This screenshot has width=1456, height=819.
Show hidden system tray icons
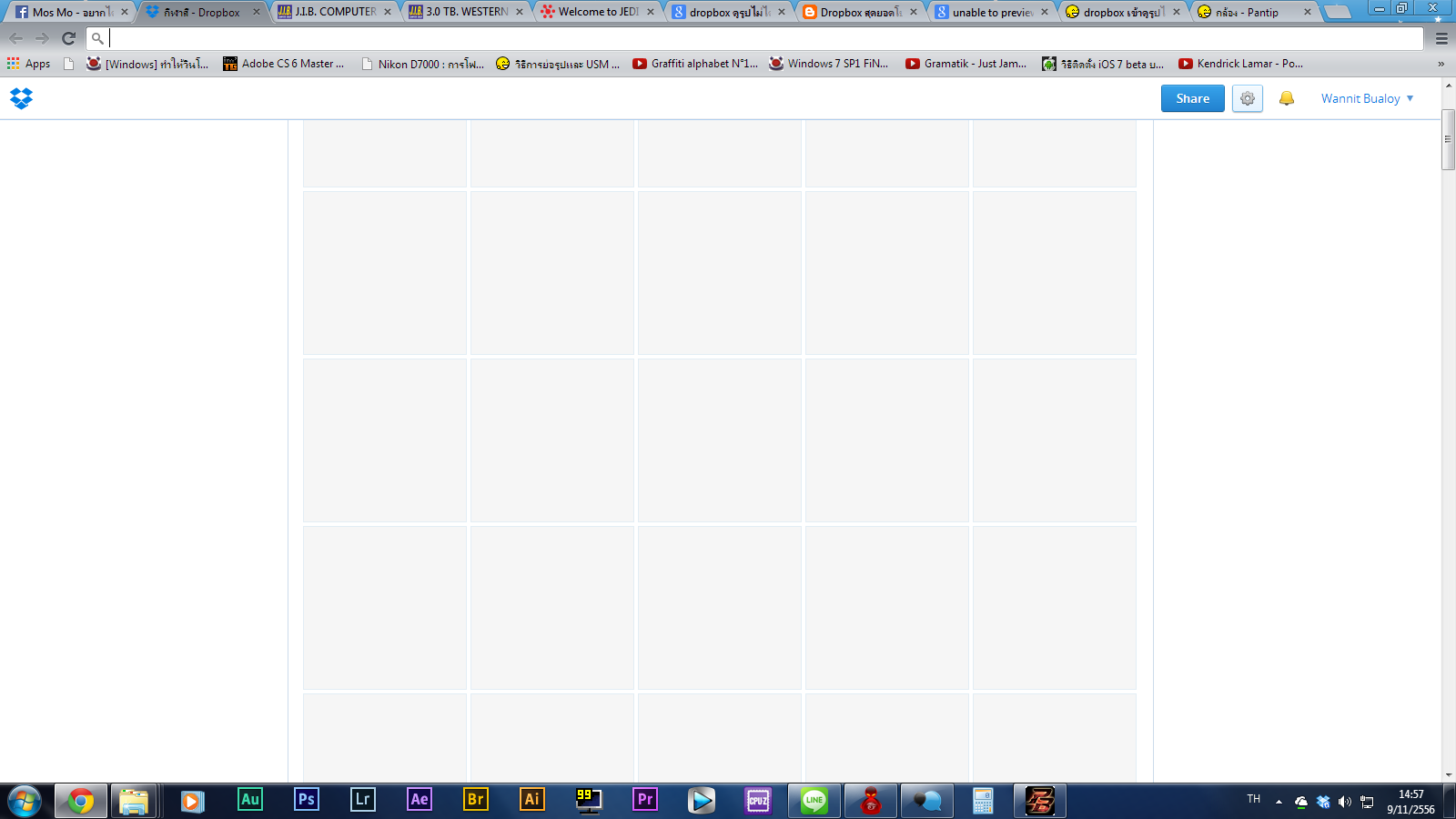[1279, 802]
